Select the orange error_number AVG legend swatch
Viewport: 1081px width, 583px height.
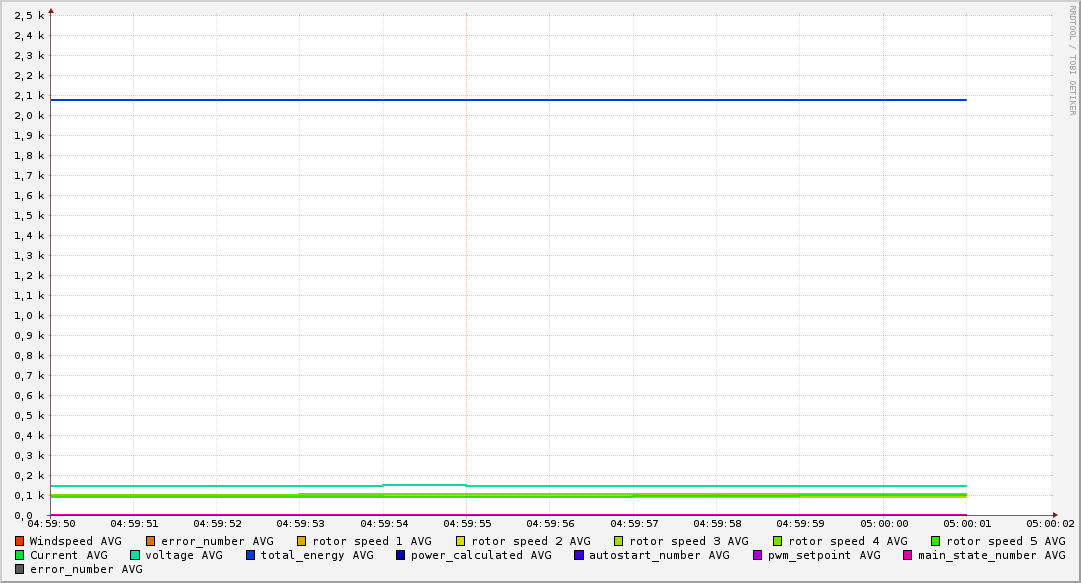151,541
